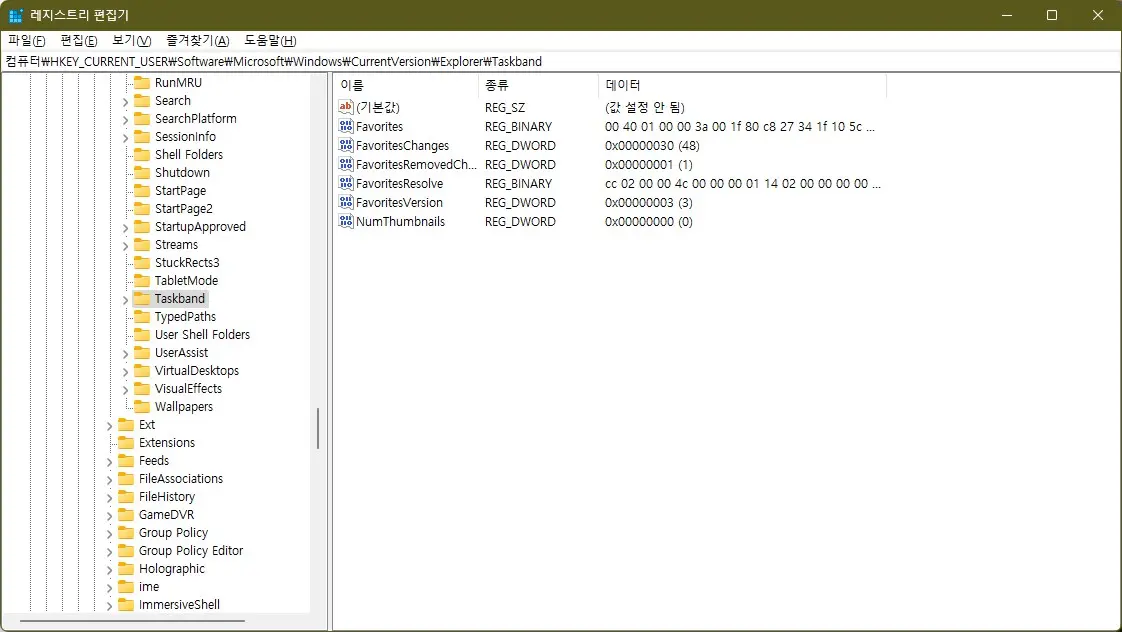The height and width of the screenshot is (632, 1122).
Task: Click the RunMRU folder icon
Action: 142,82
